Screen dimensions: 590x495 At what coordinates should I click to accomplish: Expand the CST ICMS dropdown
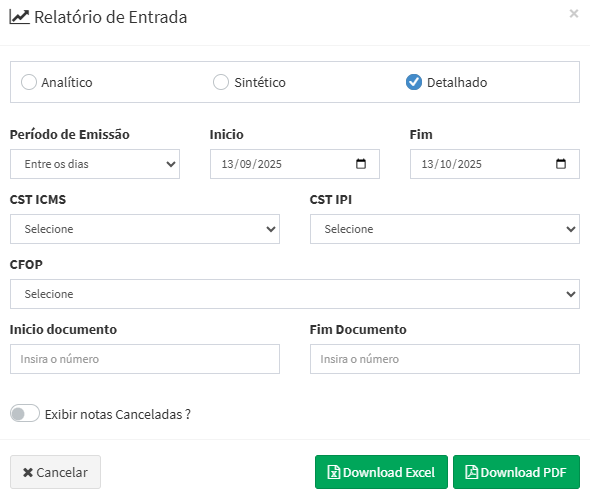point(145,229)
